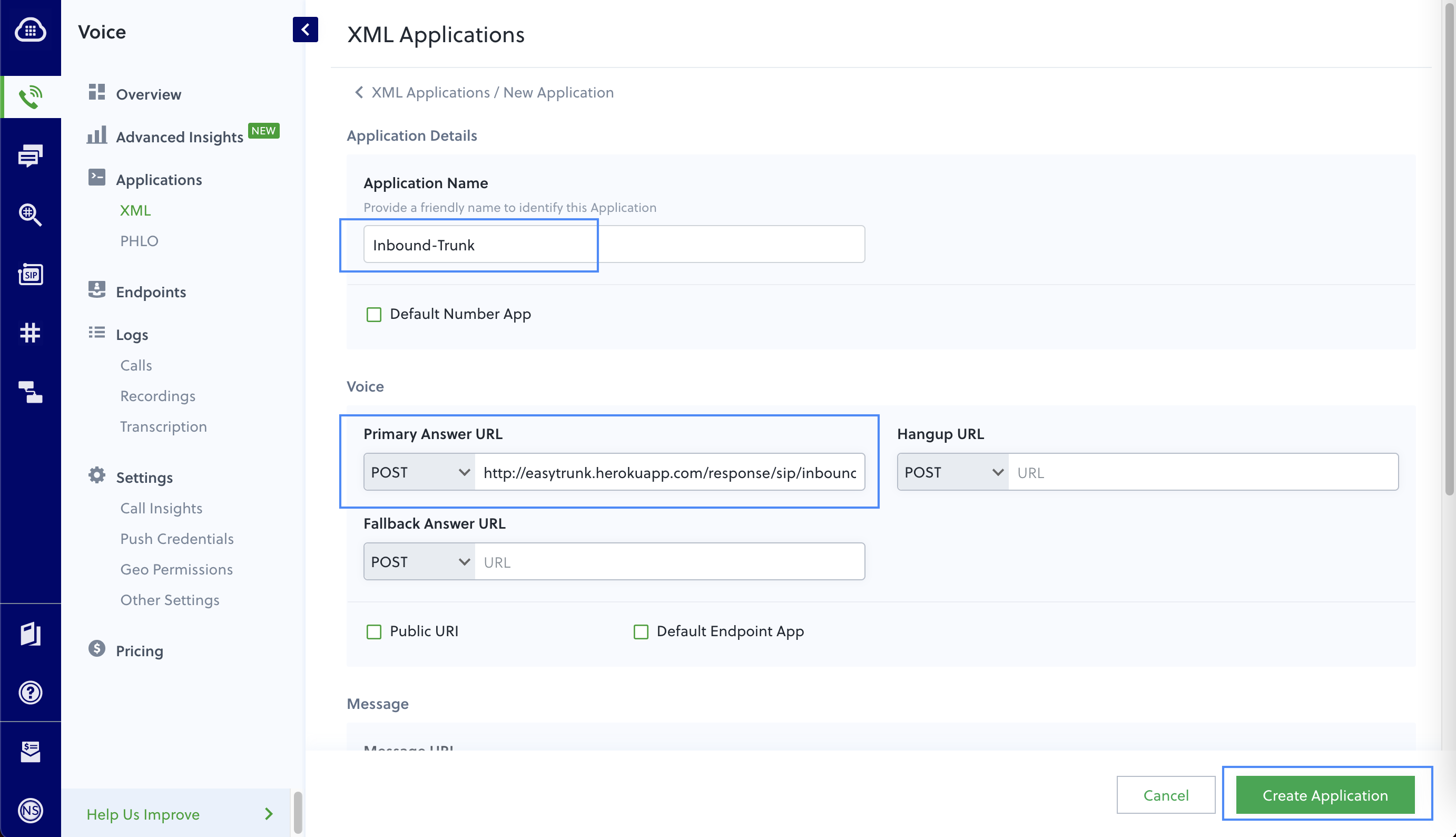1456x837 pixels.
Task: Click the Plivo cloud logo icon
Action: point(31,30)
